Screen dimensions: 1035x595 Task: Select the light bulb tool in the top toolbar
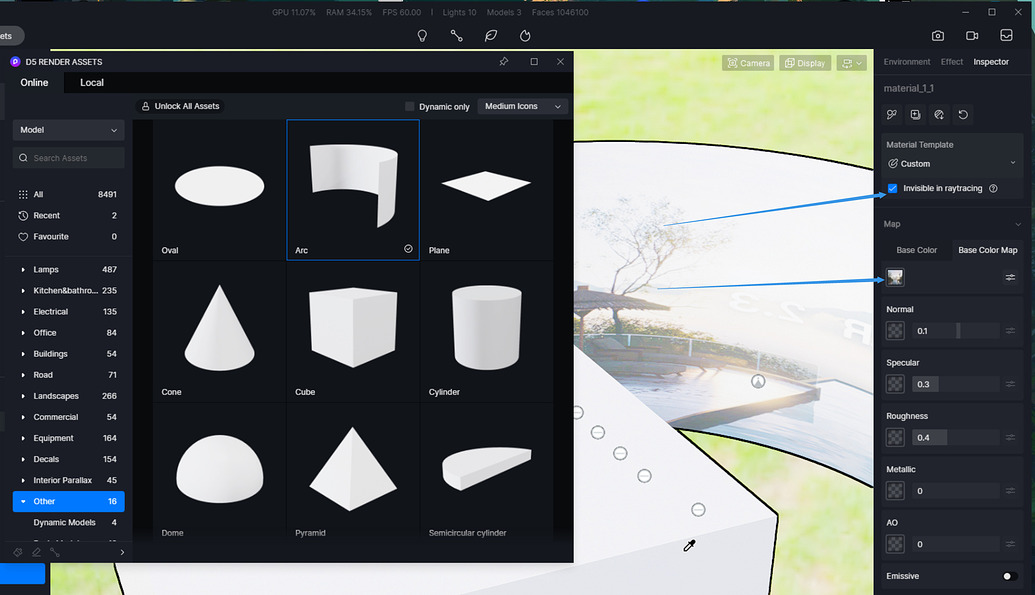pyautogui.click(x=421, y=35)
